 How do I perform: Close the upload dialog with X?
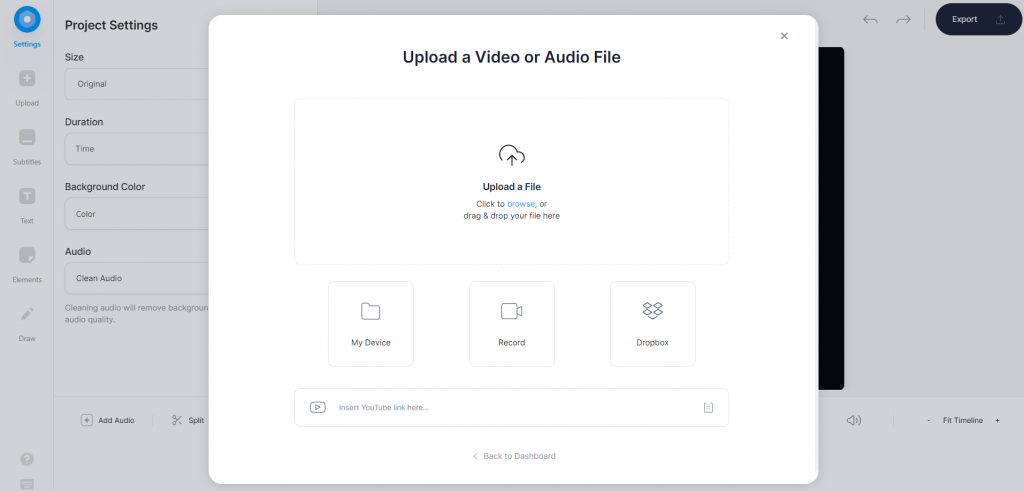pos(784,36)
